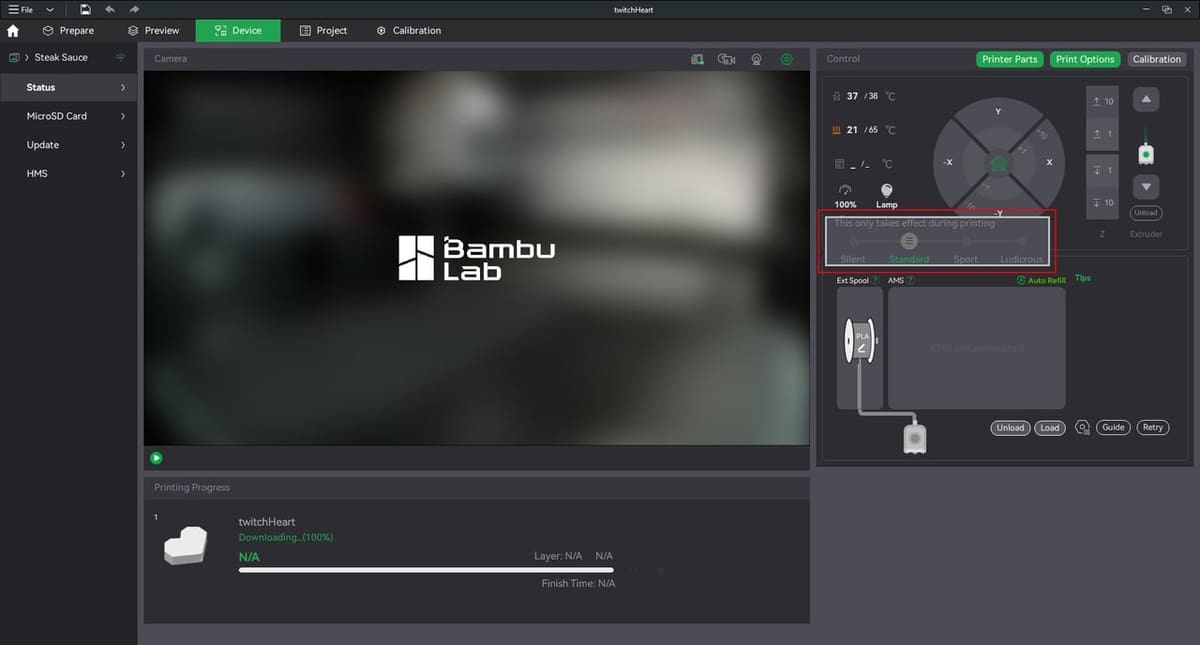The width and height of the screenshot is (1200, 645).
Task: Toggle the Lamp light icon
Action: click(886, 190)
